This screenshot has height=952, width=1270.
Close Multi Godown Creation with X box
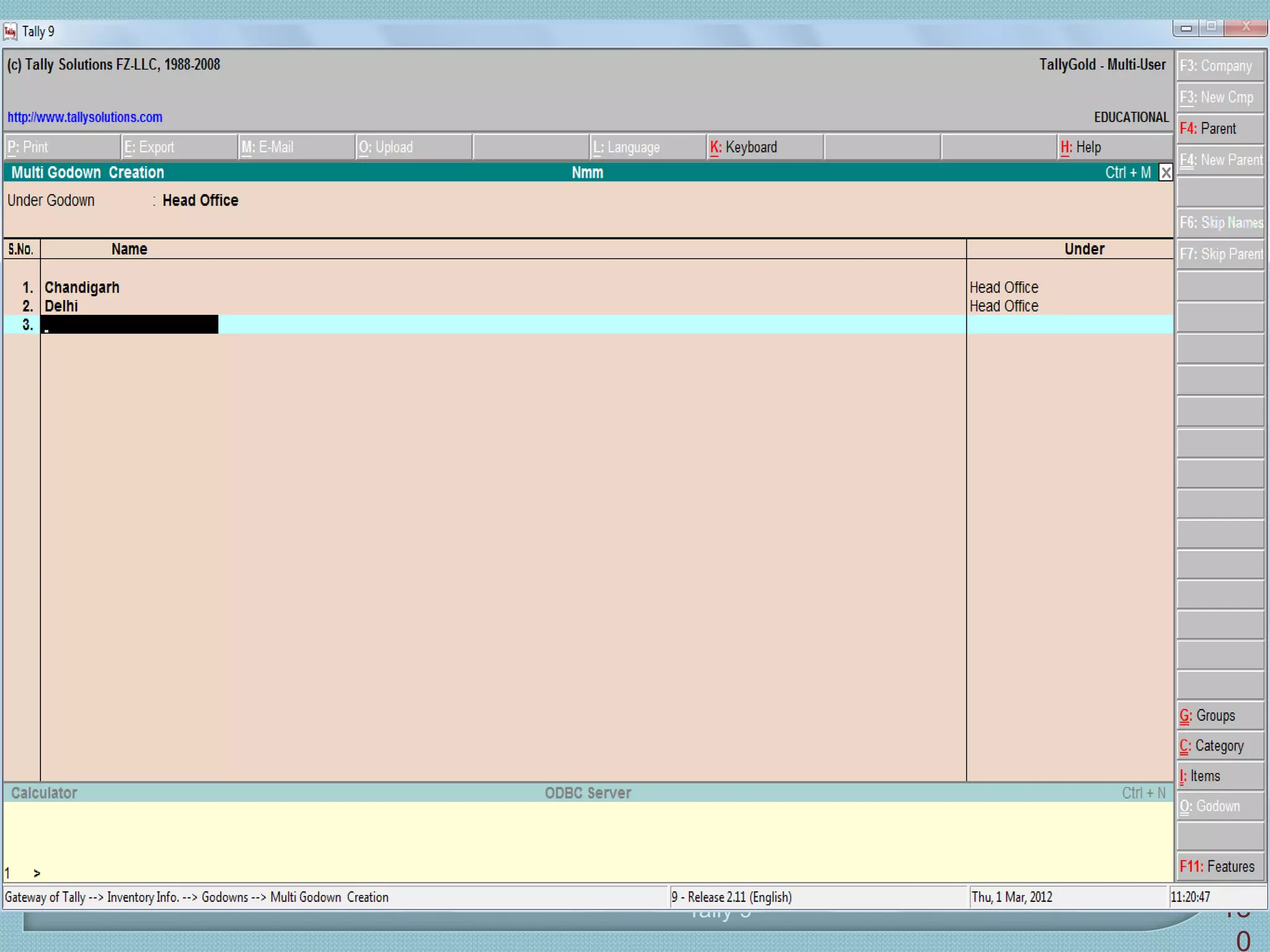pyautogui.click(x=1165, y=172)
